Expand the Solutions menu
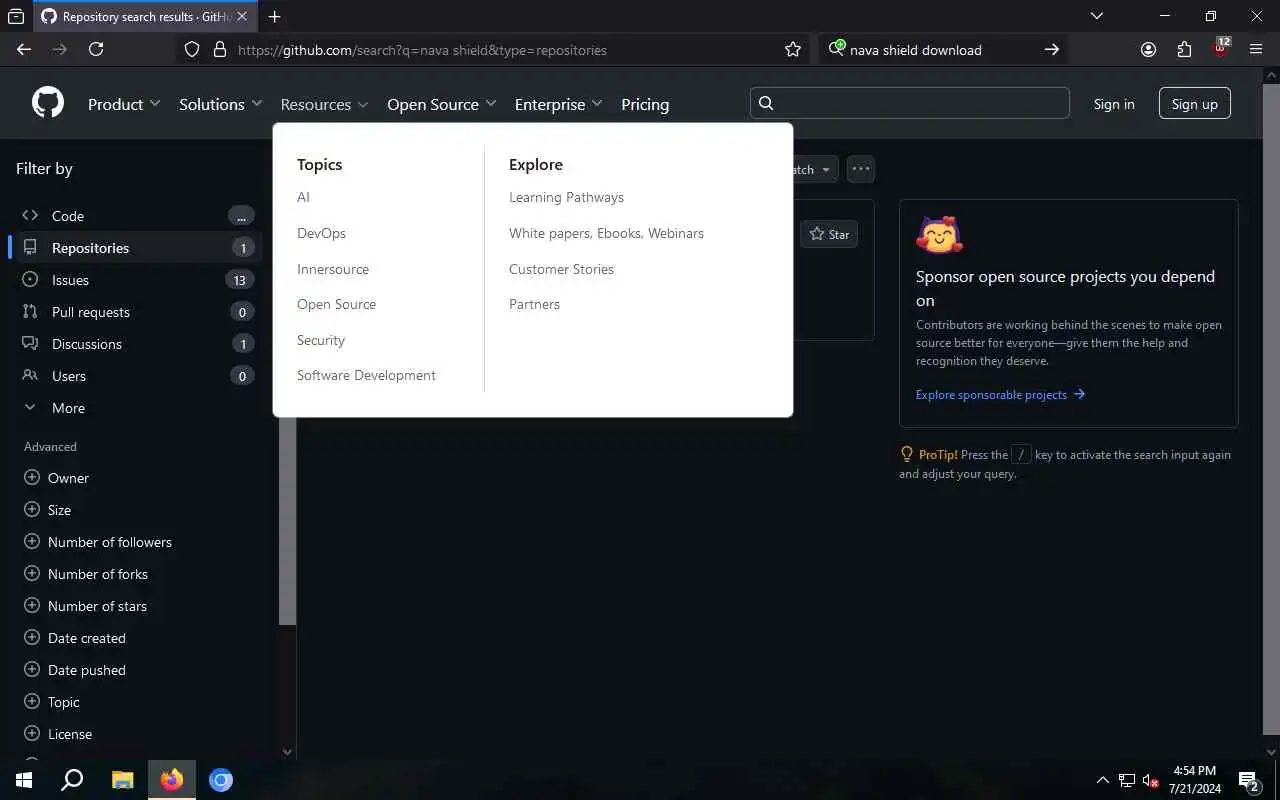Screen dimensions: 1280x800 click(220, 104)
